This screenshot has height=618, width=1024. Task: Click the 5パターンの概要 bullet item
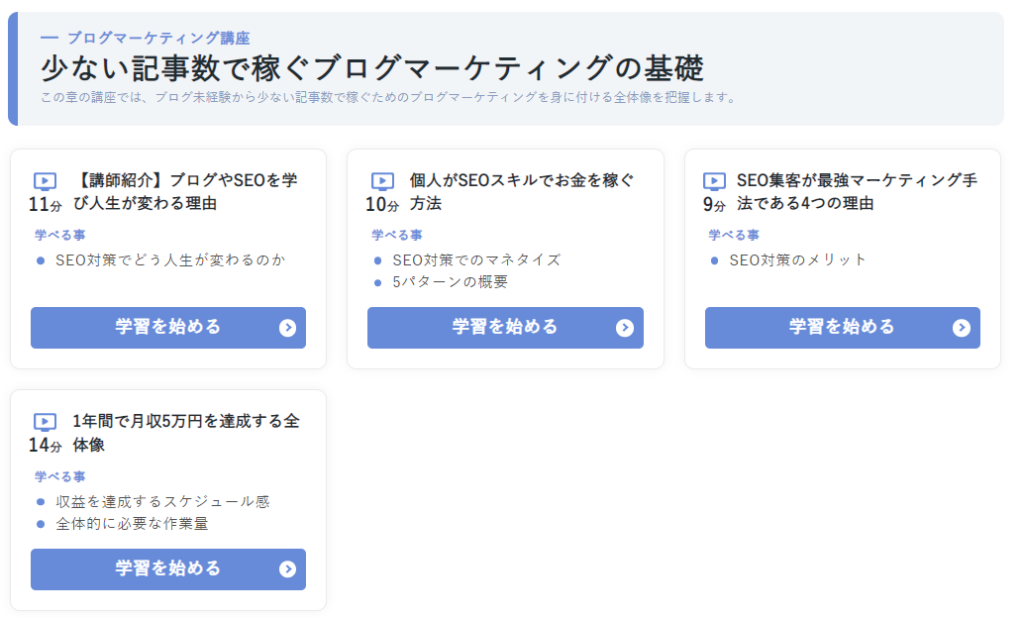click(450, 282)
